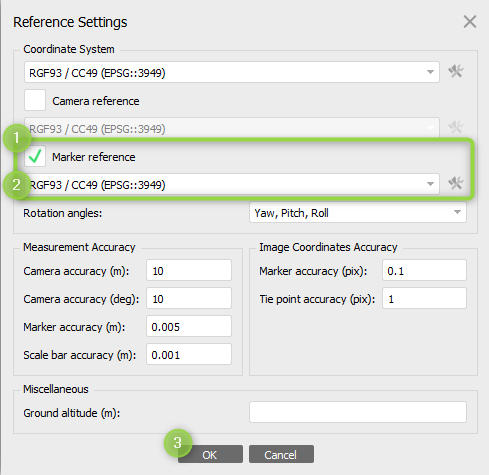
Task: Click the Marker reference label
Action: pyautogui.click(x=94, y=157)
